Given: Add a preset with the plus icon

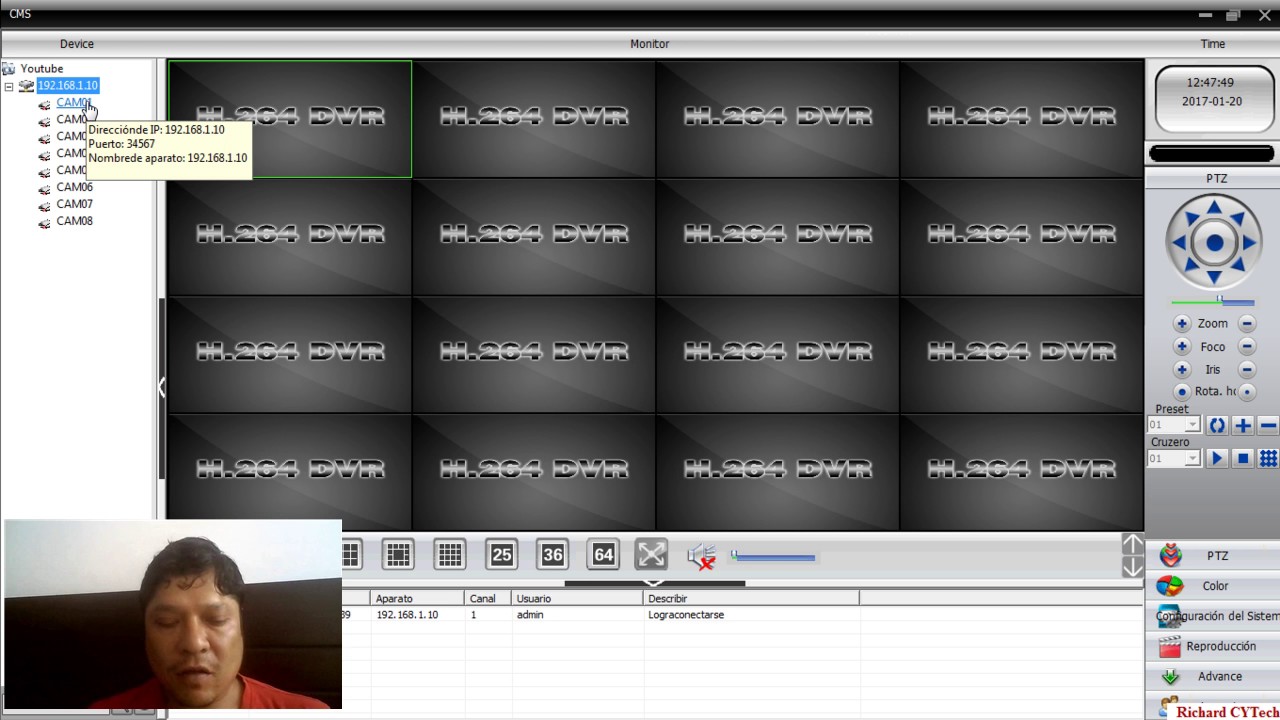Looking at the screenshot, I should tap(1242, 425).
